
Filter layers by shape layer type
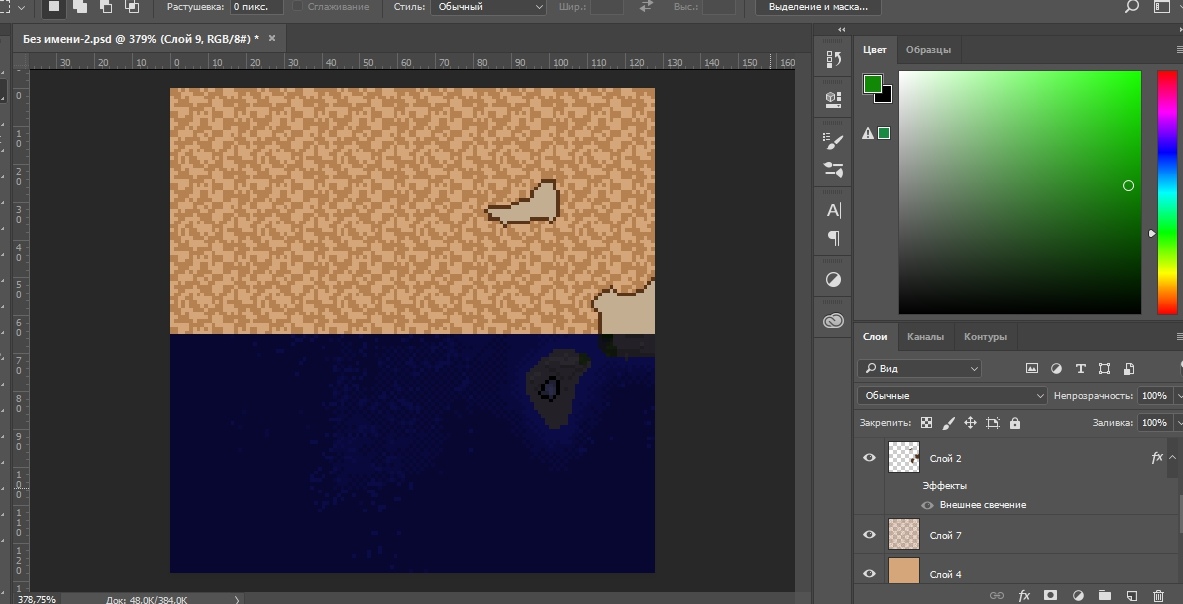point(1105,369)
